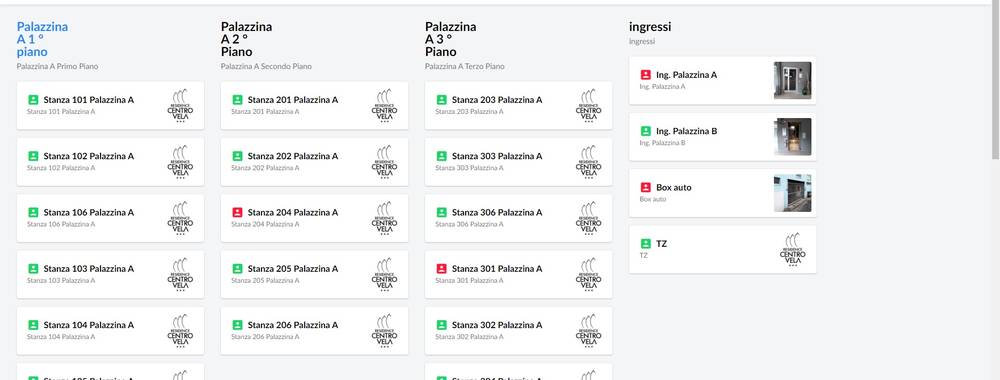Open the Stanza 302 Palazzina A card

(x=518, y=331)
